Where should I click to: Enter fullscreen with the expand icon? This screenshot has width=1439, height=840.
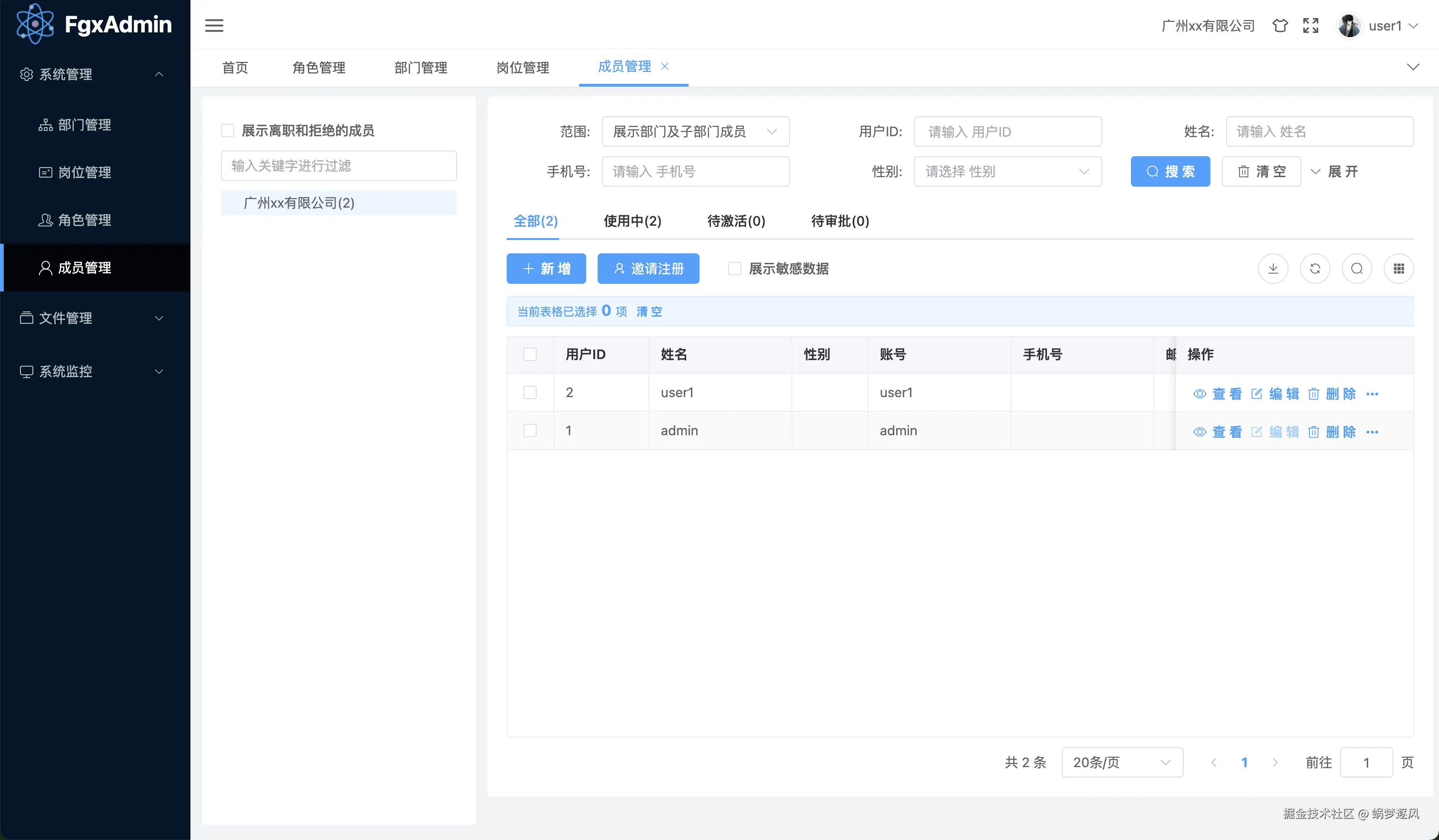(x=1310, y=26)
